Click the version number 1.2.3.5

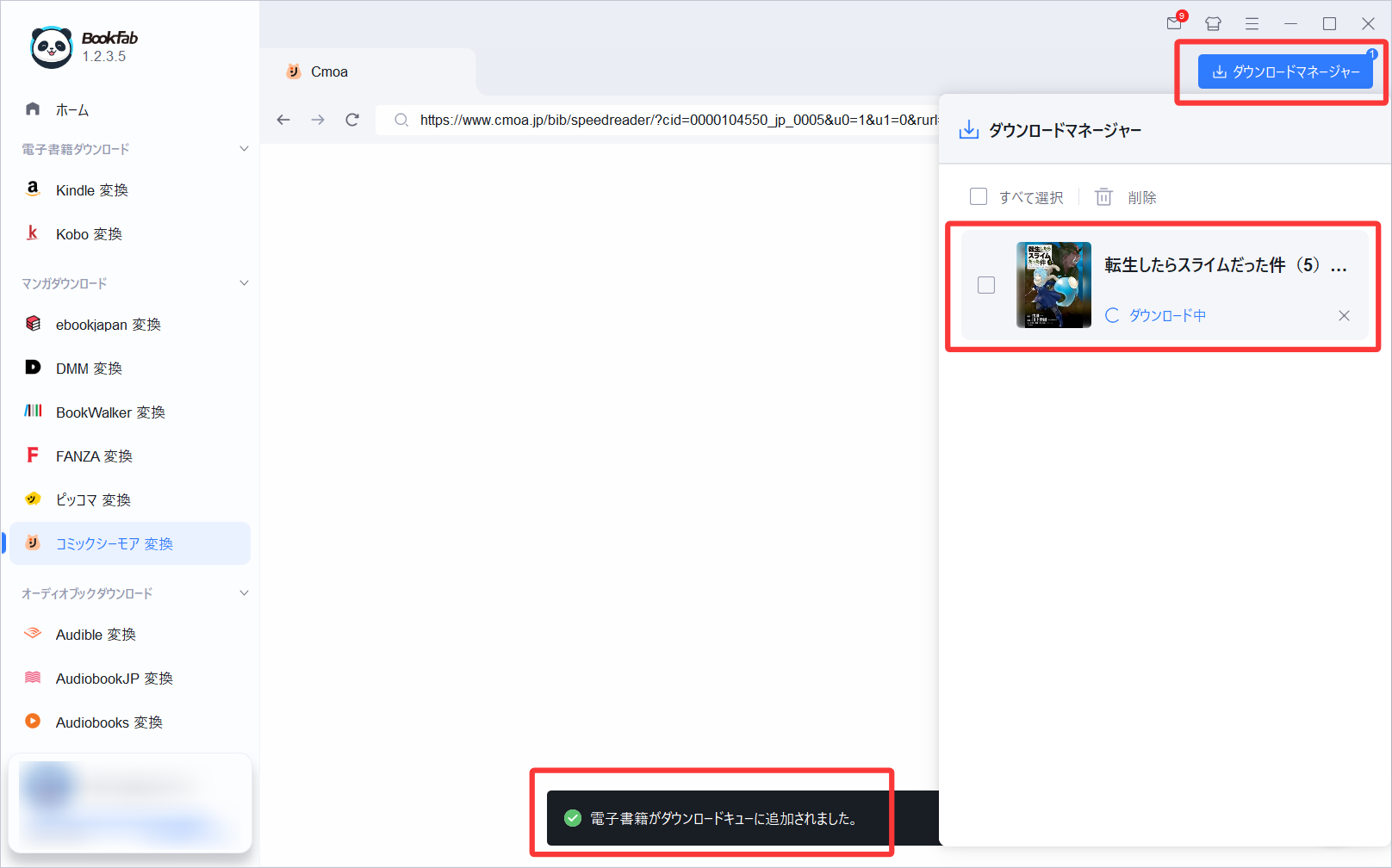pos(104,56)
